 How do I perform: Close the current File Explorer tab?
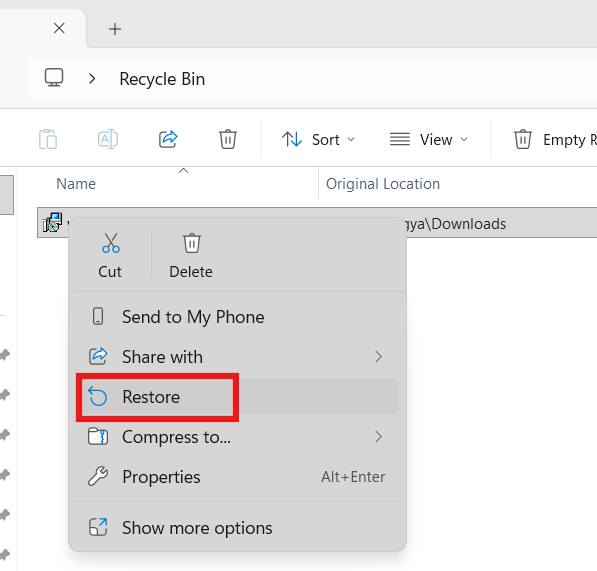(59, 28)
